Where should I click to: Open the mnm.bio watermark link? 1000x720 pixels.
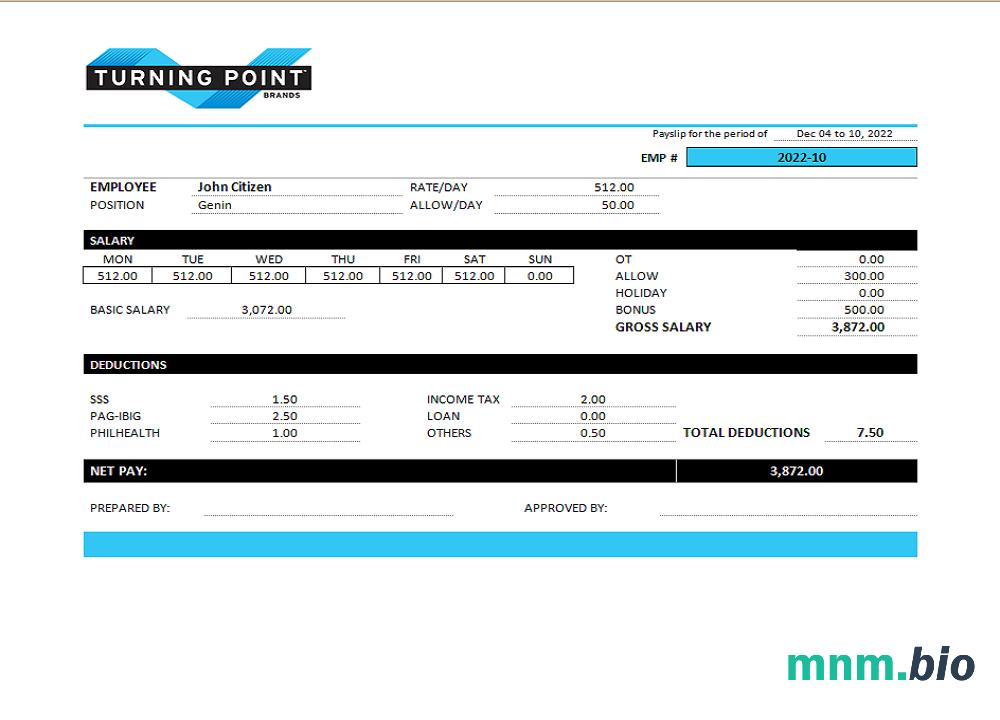(x=880, y=664)
